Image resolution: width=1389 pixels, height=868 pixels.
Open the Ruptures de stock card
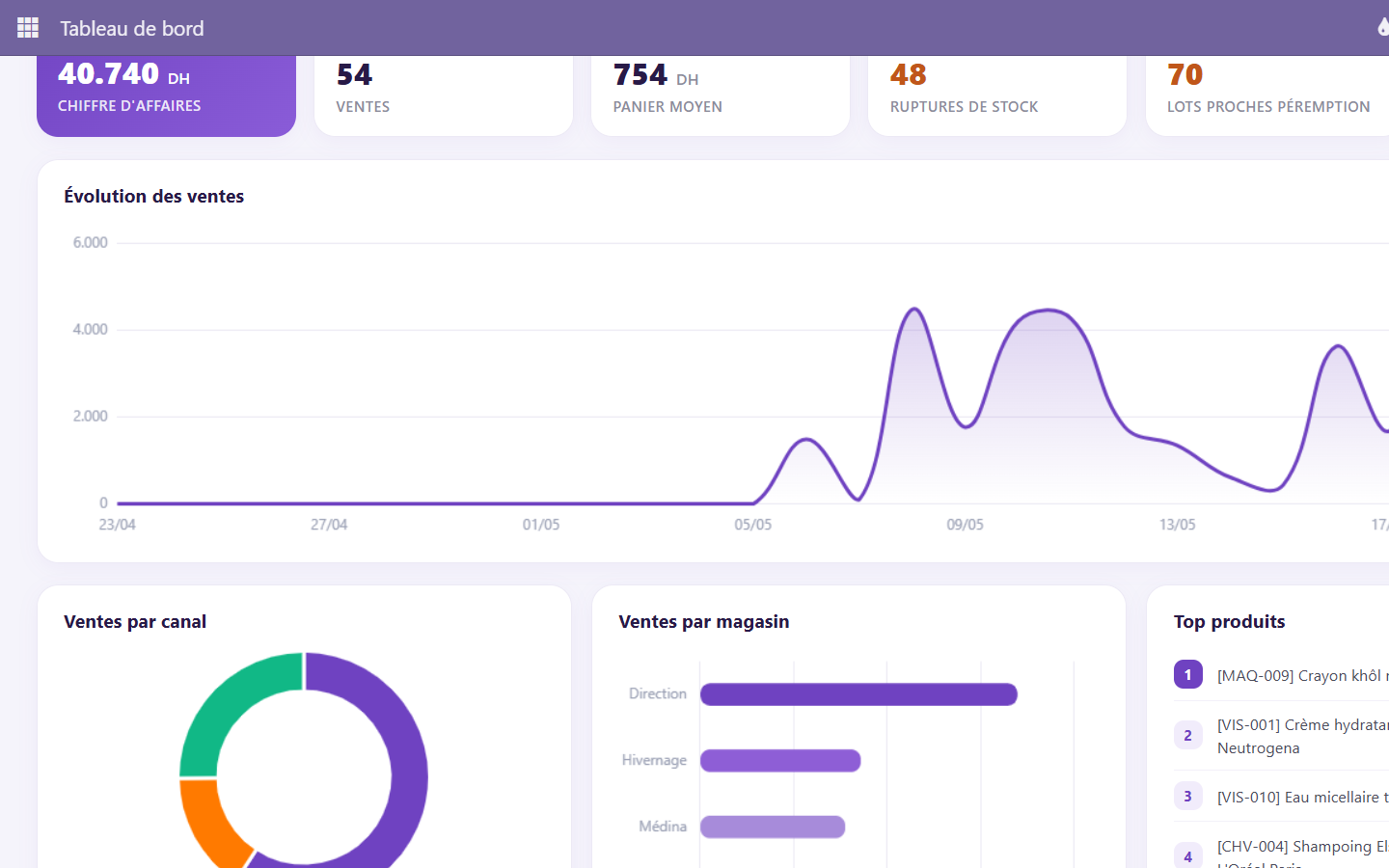(997, 95)
